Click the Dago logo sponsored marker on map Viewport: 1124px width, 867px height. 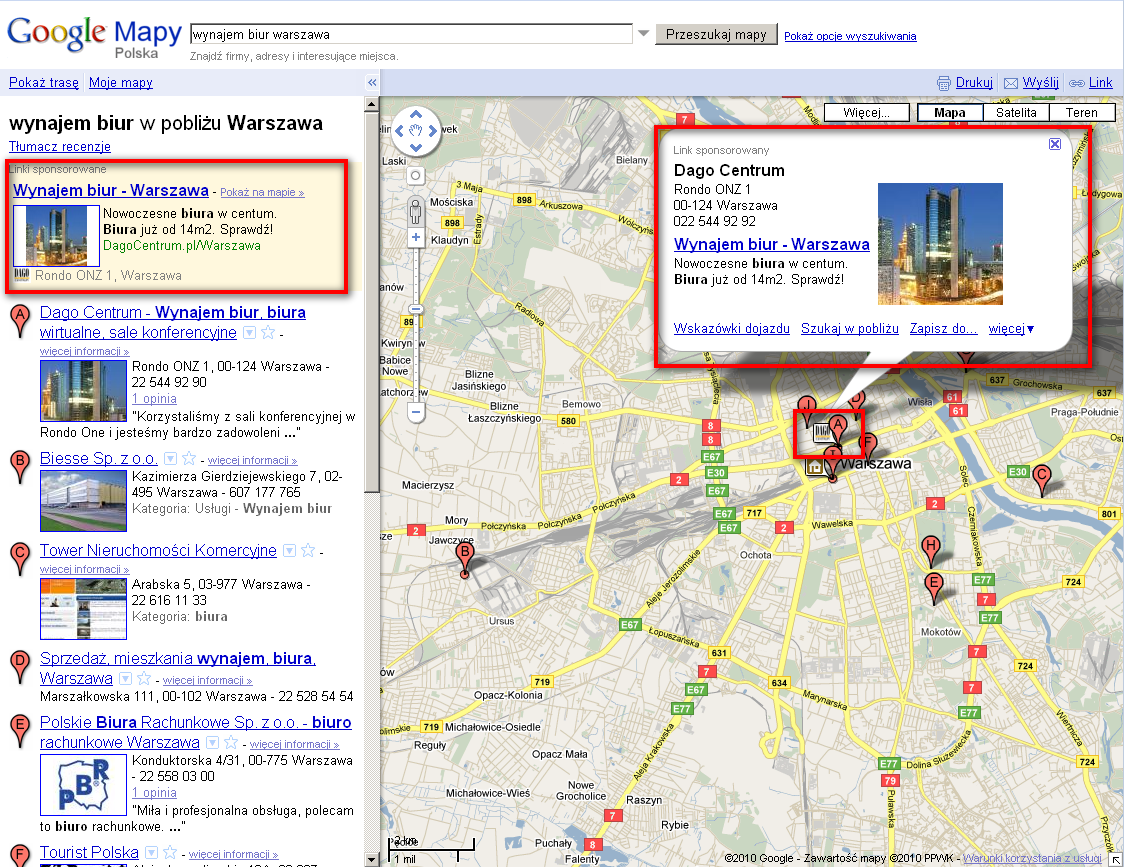[x=821, y=432]
